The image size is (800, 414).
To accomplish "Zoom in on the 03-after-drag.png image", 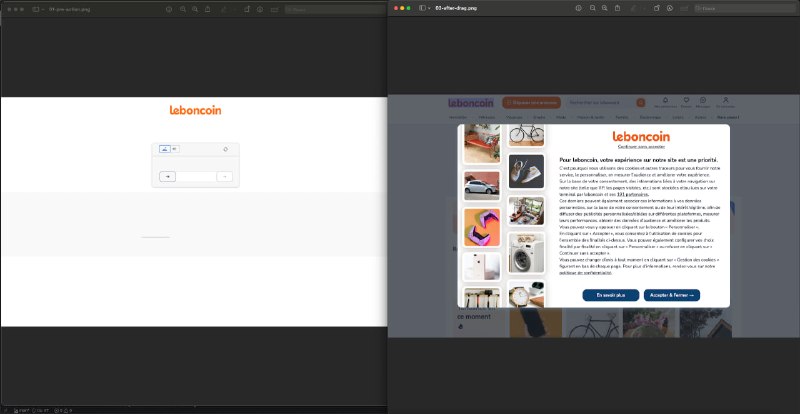I will pos(605,8).
